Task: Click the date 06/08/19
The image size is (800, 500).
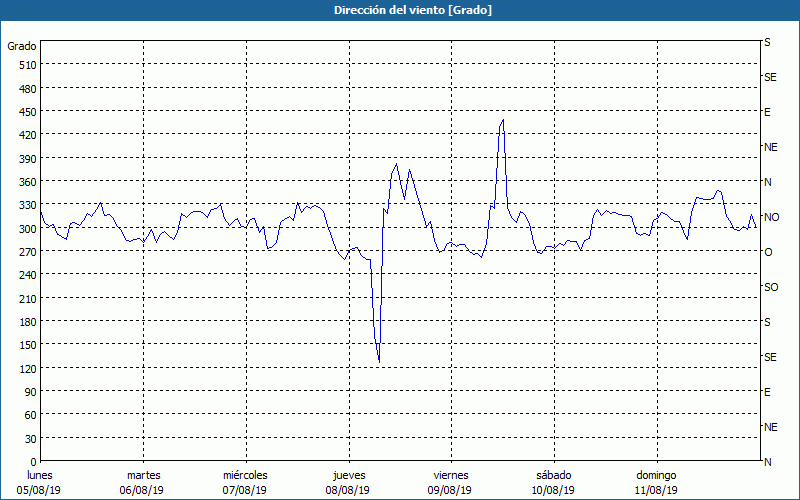Action: [x=142, y=490]
